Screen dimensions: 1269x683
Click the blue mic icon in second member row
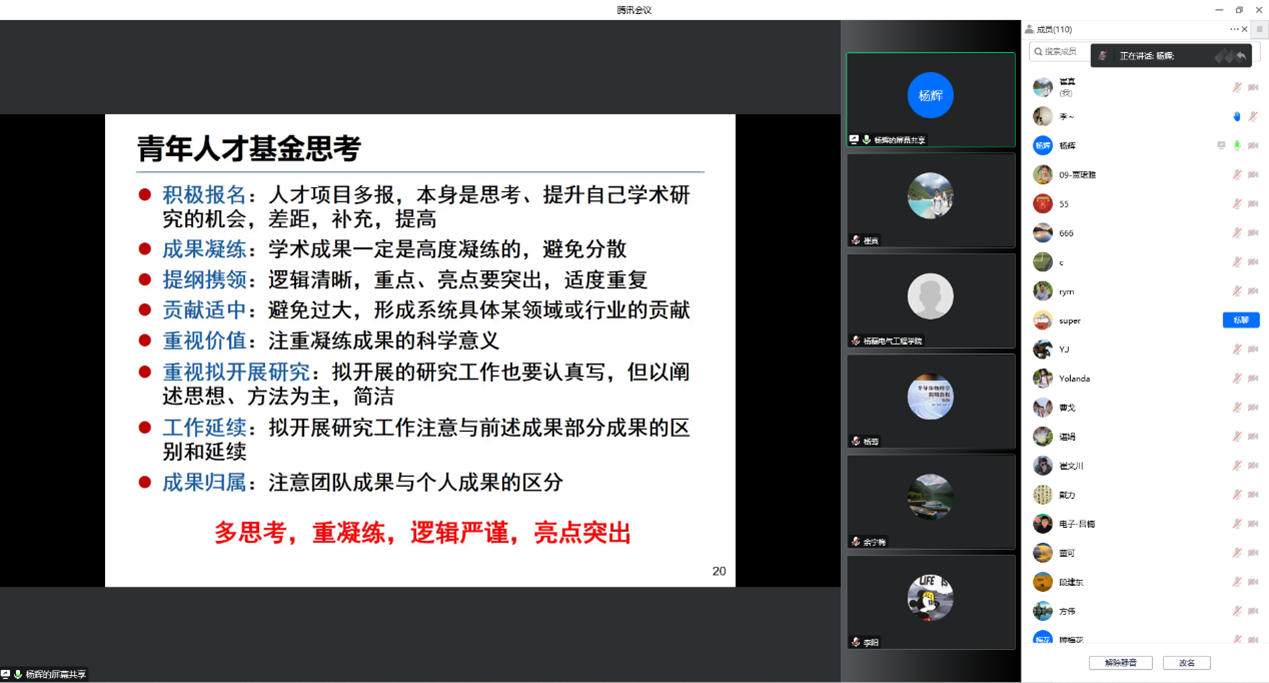[1237, 117]
